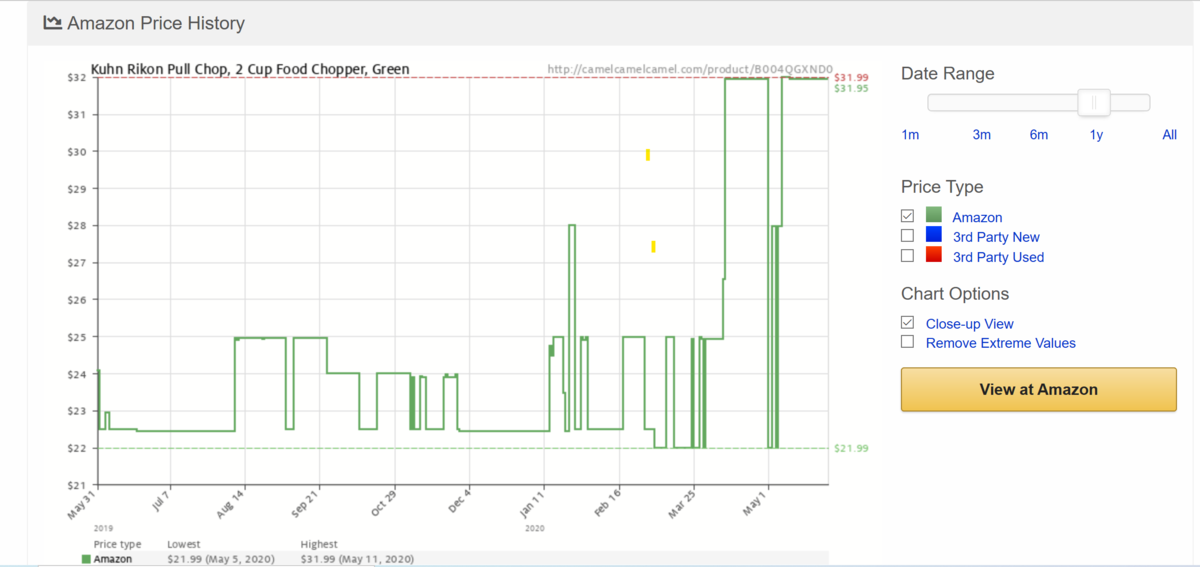The width and height of the screenshot is (1200, 567).
Task: Click the Aug 14 x-axis date label
Action: pos(232,503)
